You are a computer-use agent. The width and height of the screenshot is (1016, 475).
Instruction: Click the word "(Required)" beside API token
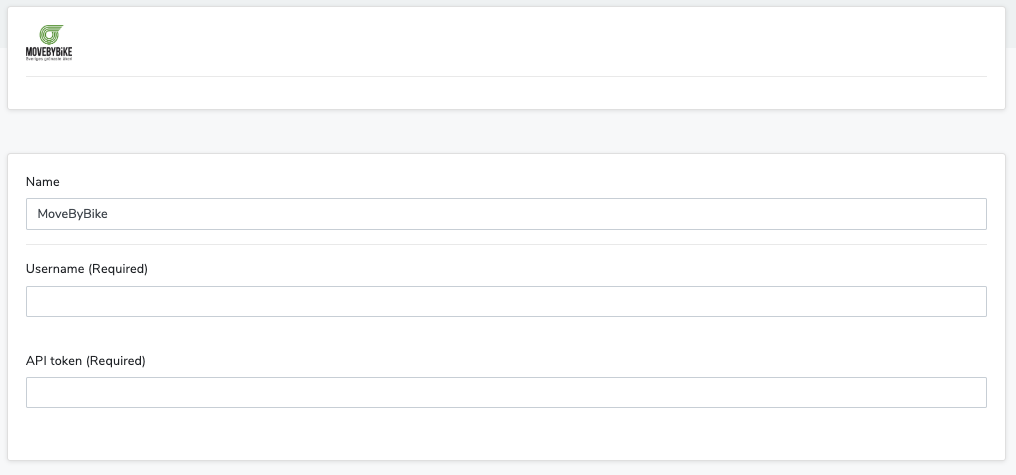[x=116, y=360]
